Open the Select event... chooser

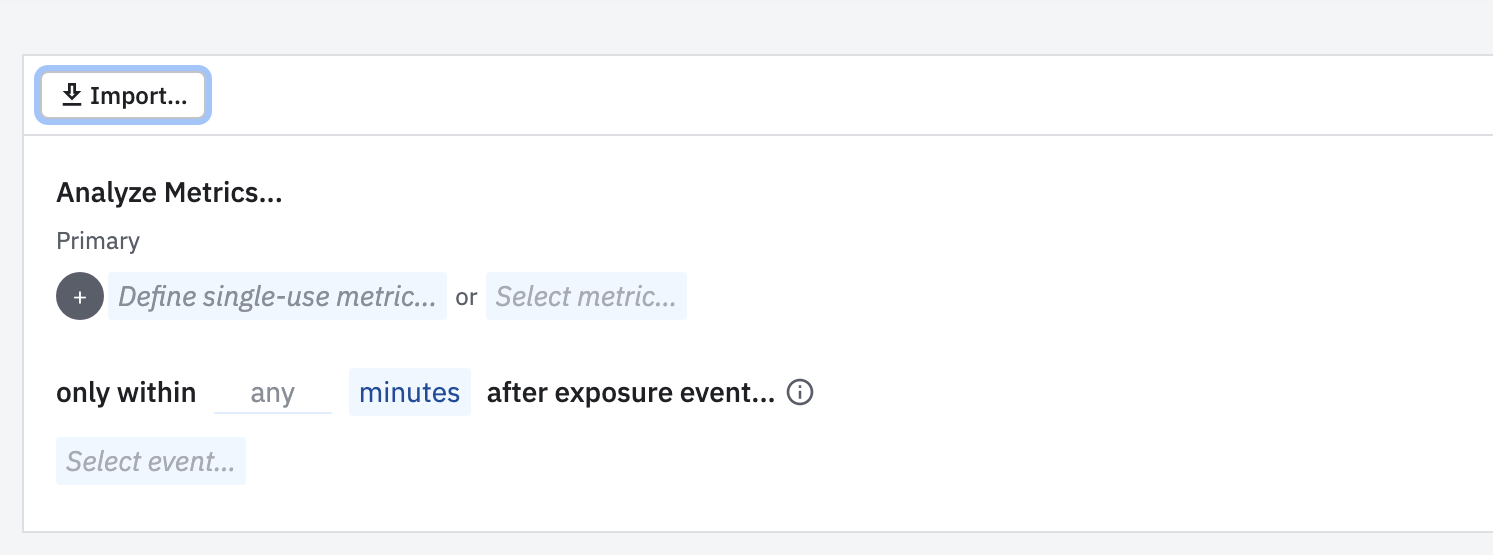151,461
